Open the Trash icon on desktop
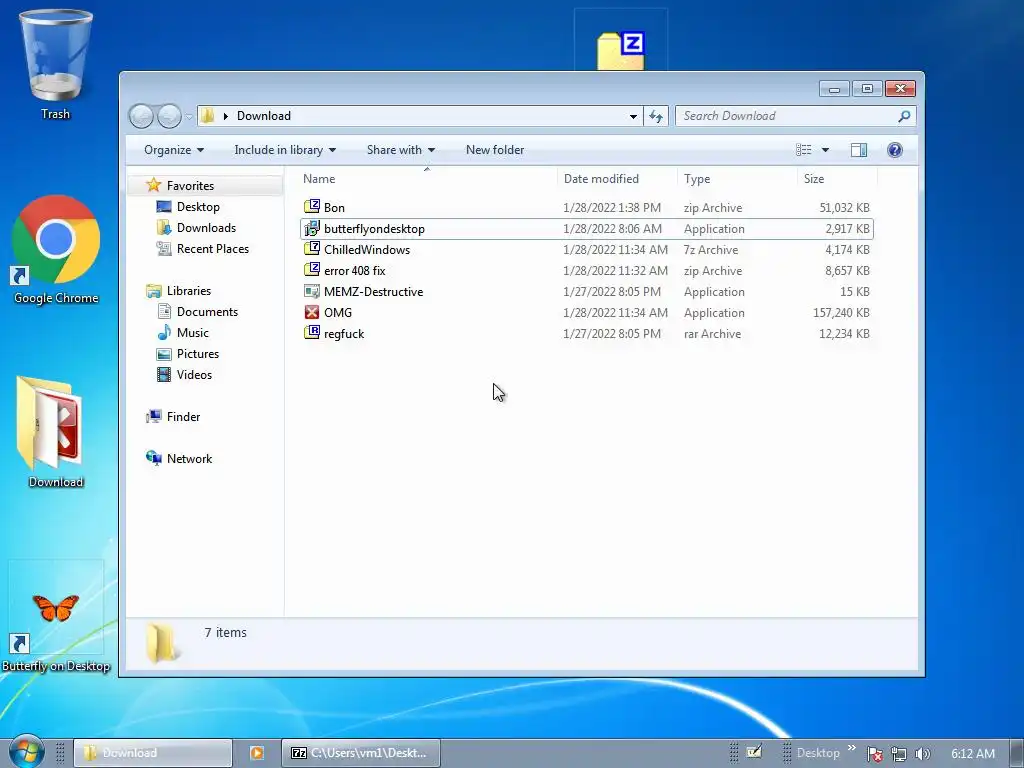 pyautogui.click(x=56, y=64)
